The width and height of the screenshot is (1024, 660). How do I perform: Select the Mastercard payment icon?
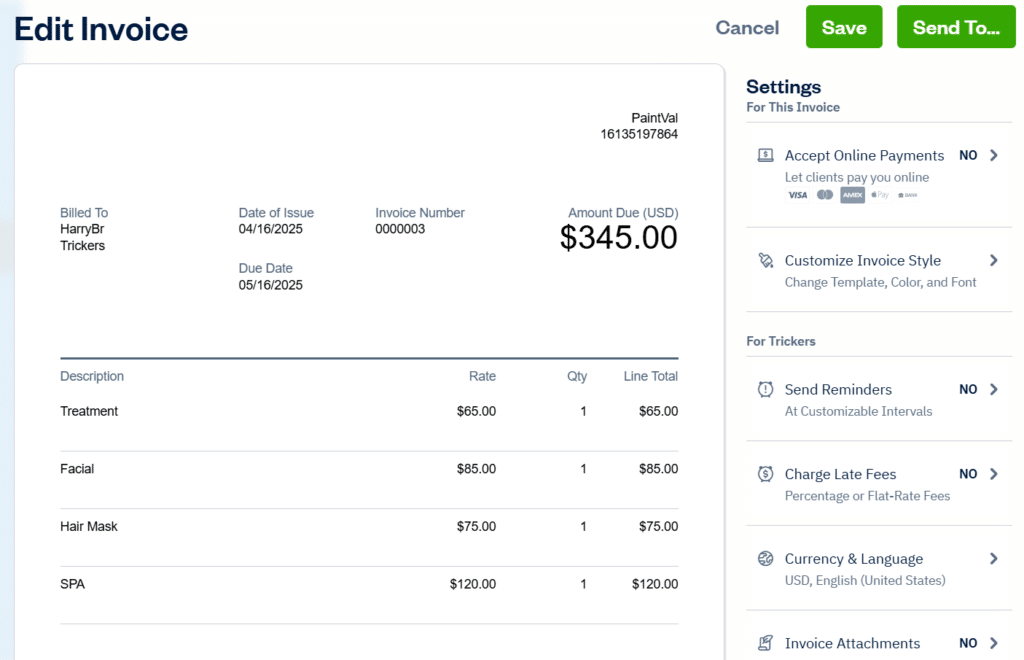click(x=824, y=195)
